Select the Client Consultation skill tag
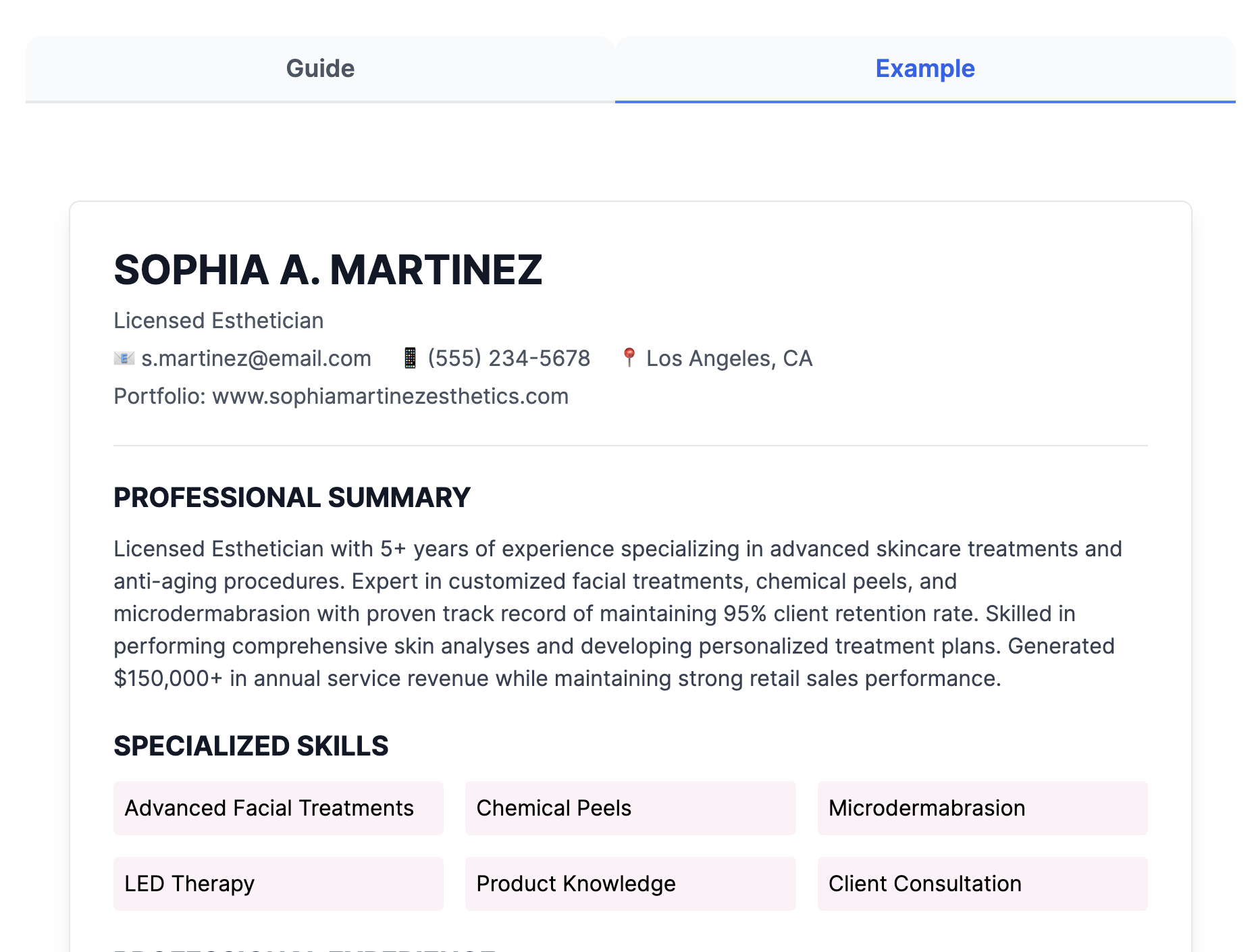 [982, 884]
